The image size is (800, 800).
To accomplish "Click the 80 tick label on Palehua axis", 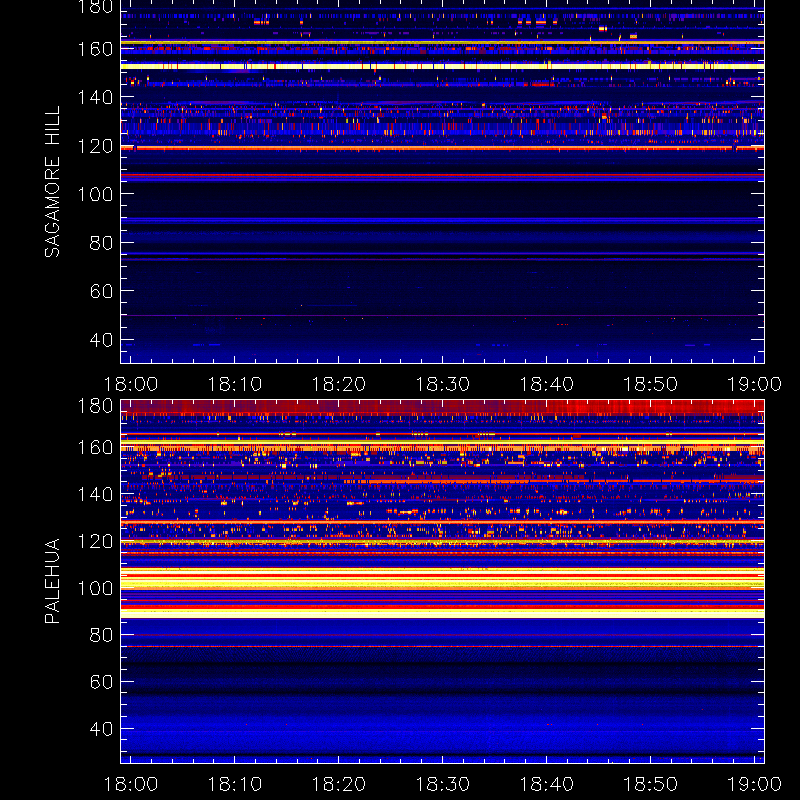I will pyautogui.click(x=101, y=635).
